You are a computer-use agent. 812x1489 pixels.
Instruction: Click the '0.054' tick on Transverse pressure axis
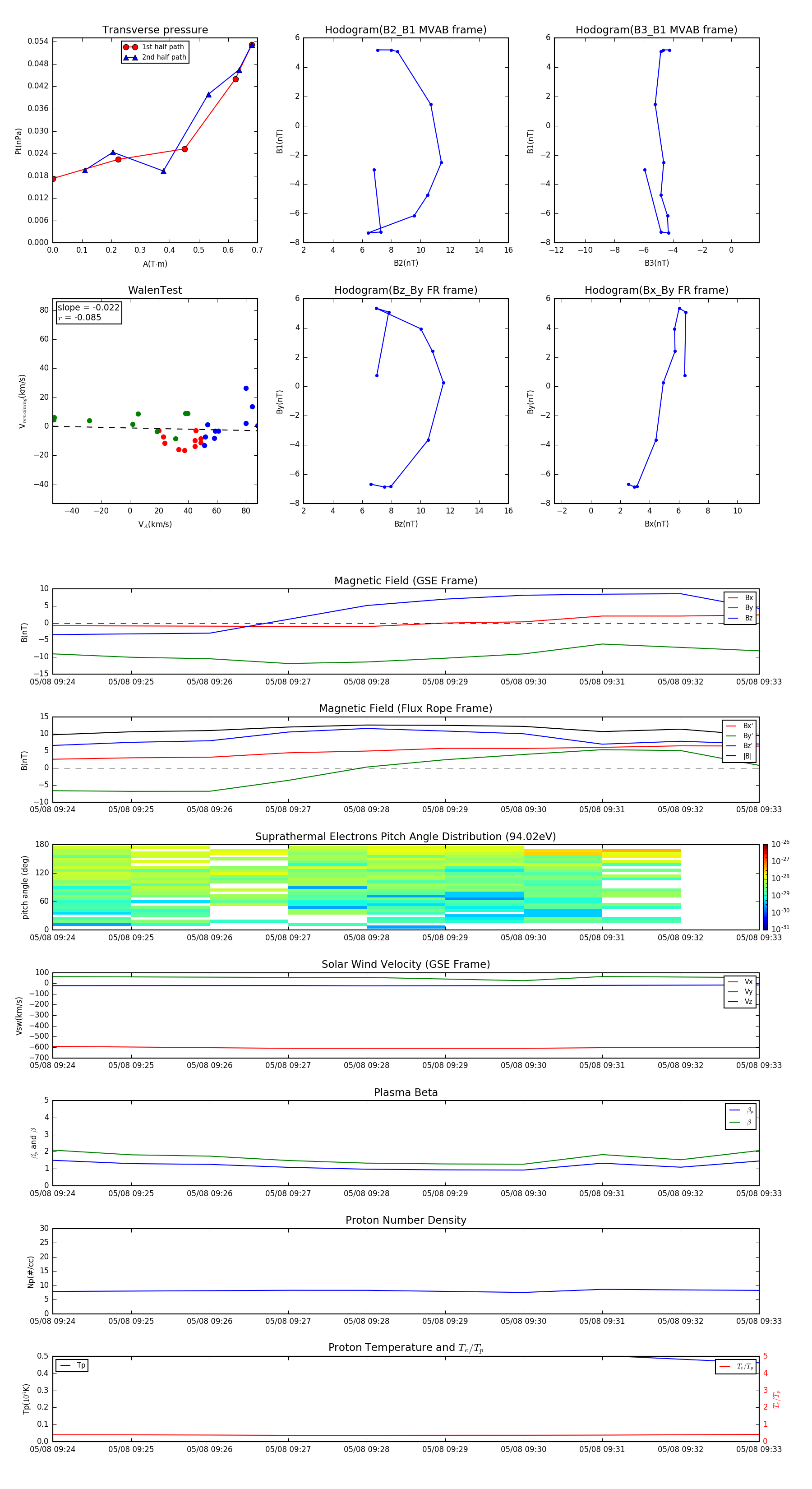38,41
